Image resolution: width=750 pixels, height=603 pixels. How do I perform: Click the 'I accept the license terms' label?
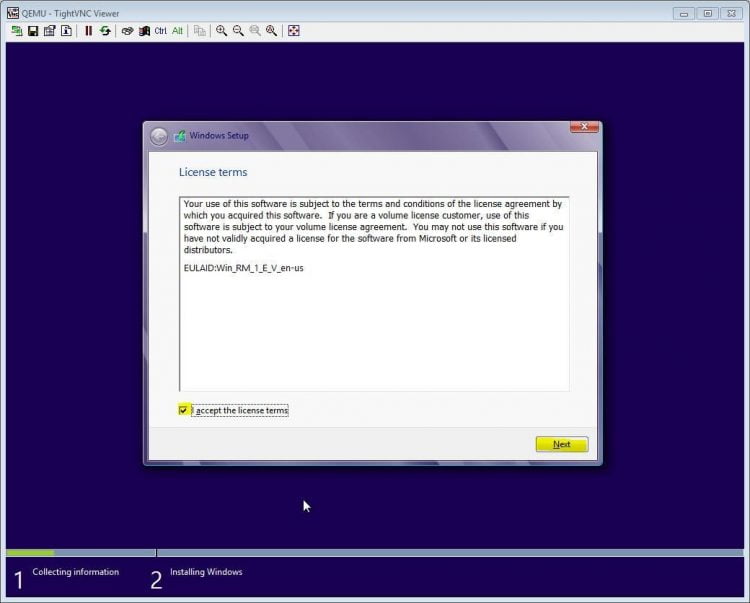240,410
